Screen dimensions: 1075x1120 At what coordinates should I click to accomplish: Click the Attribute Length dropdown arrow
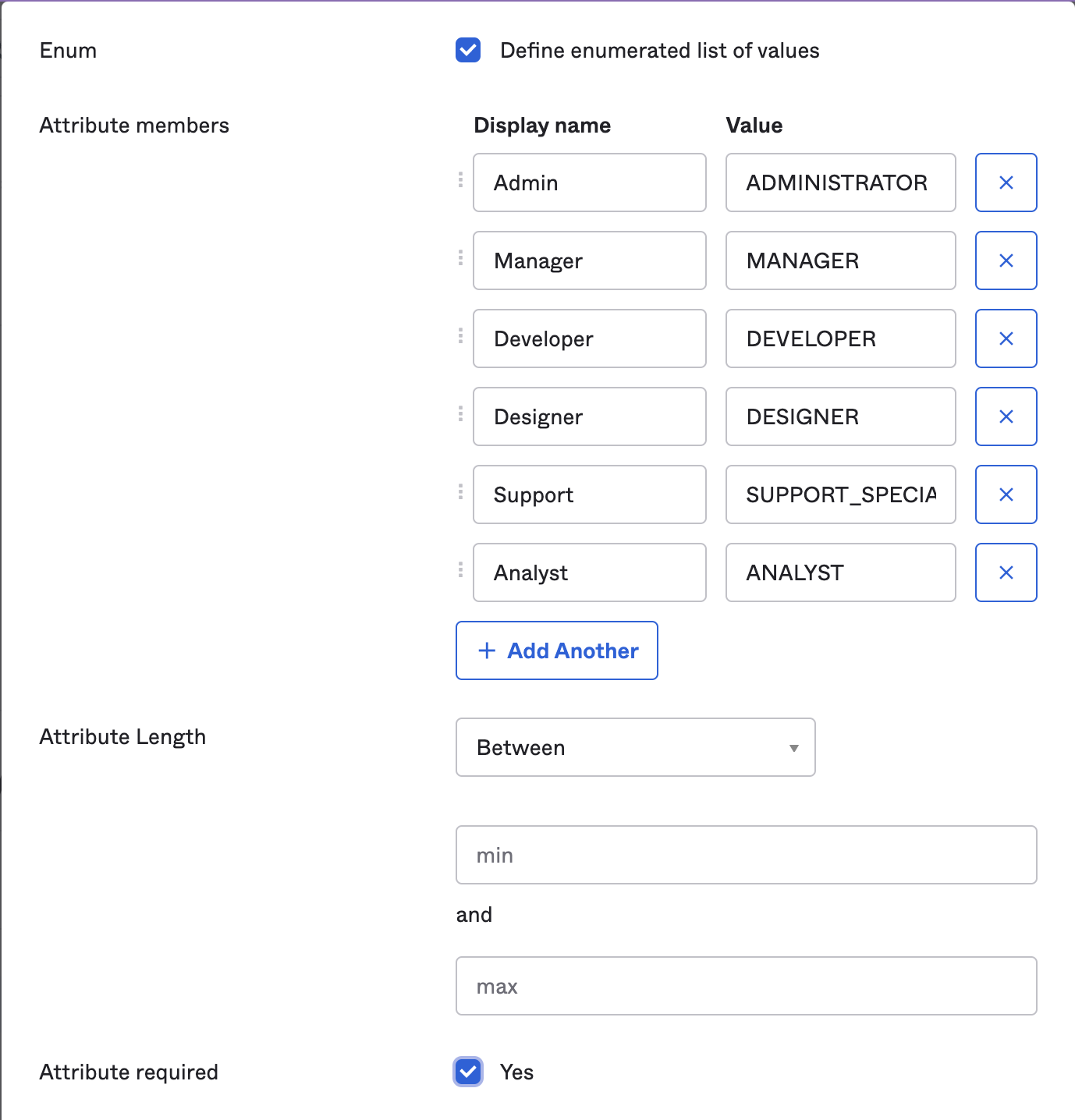(x=793, y=748)
